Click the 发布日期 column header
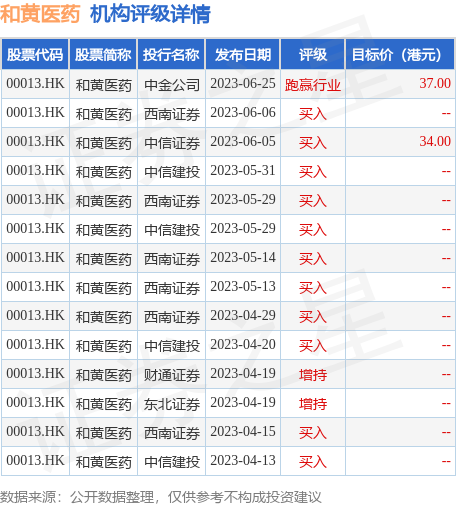Viewport: 456px width, 506px height. coord(243,54)
